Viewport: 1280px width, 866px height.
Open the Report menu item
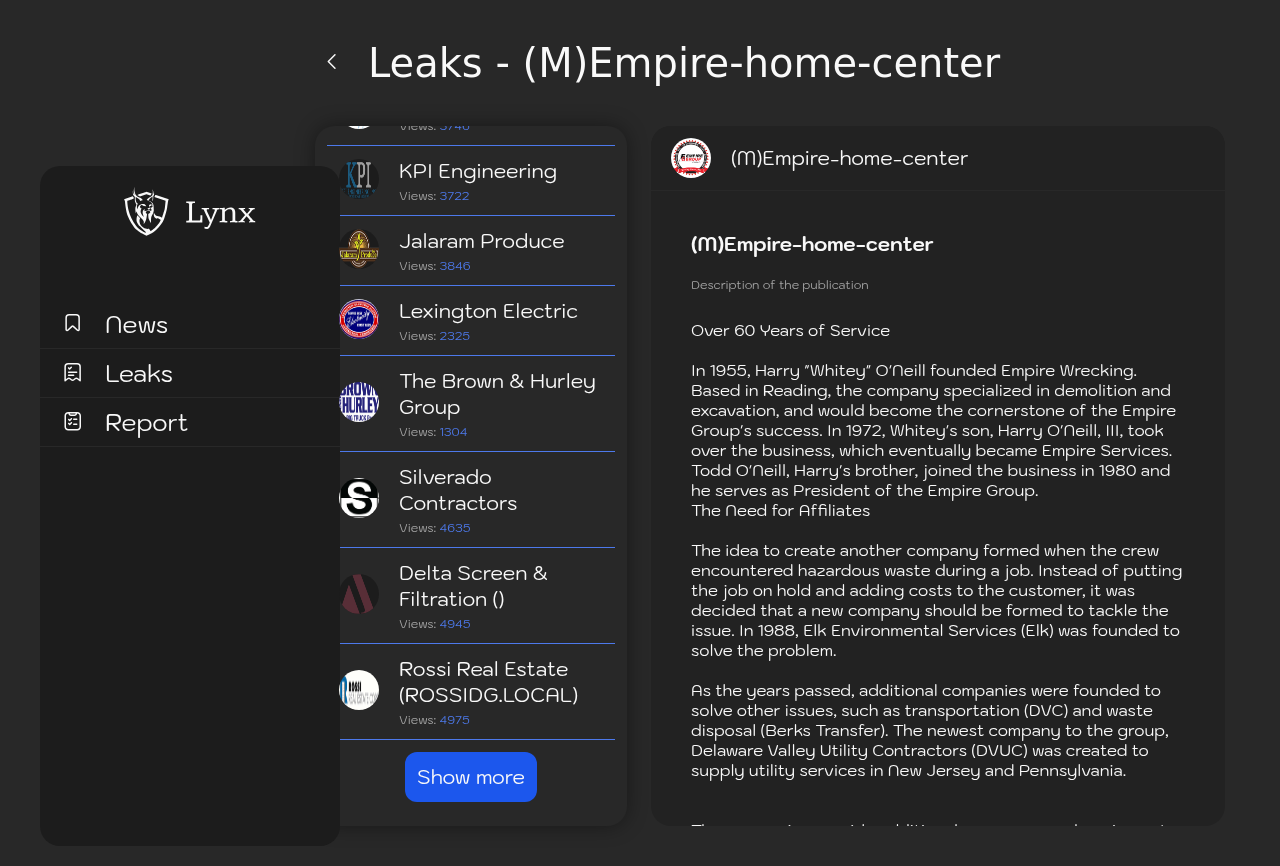point(190,422)
